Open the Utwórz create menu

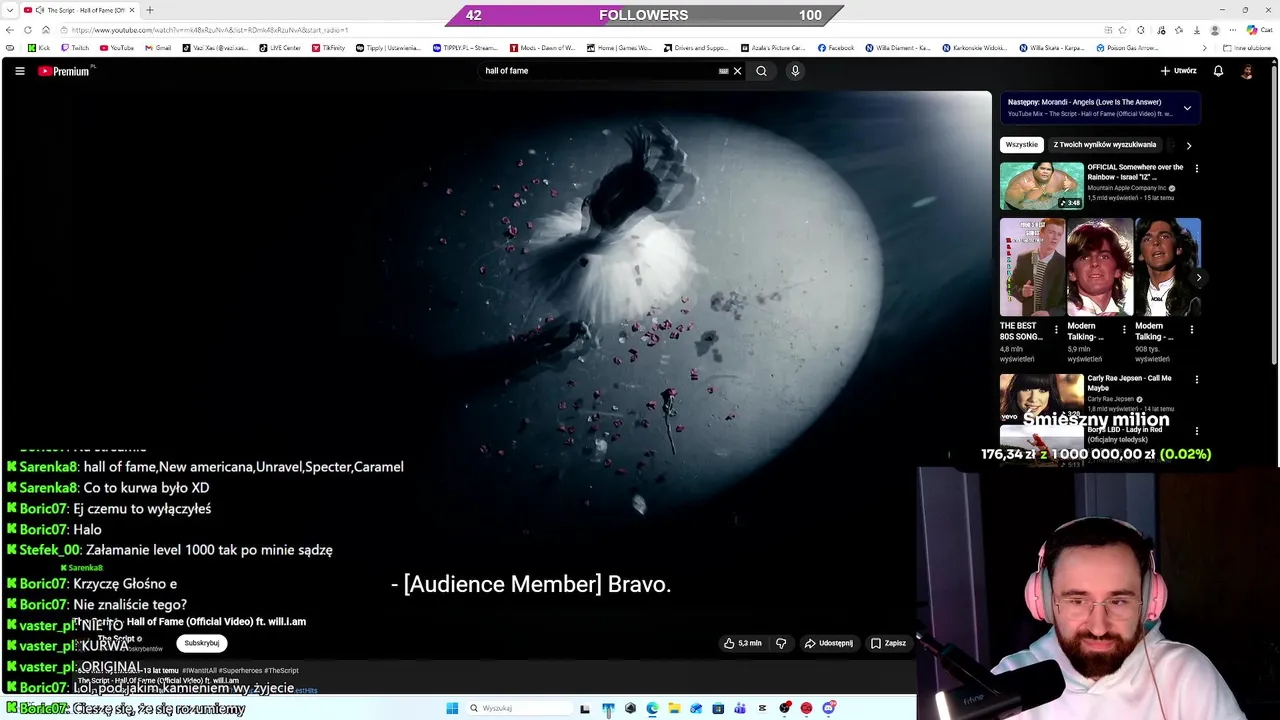coord(1178,71)
